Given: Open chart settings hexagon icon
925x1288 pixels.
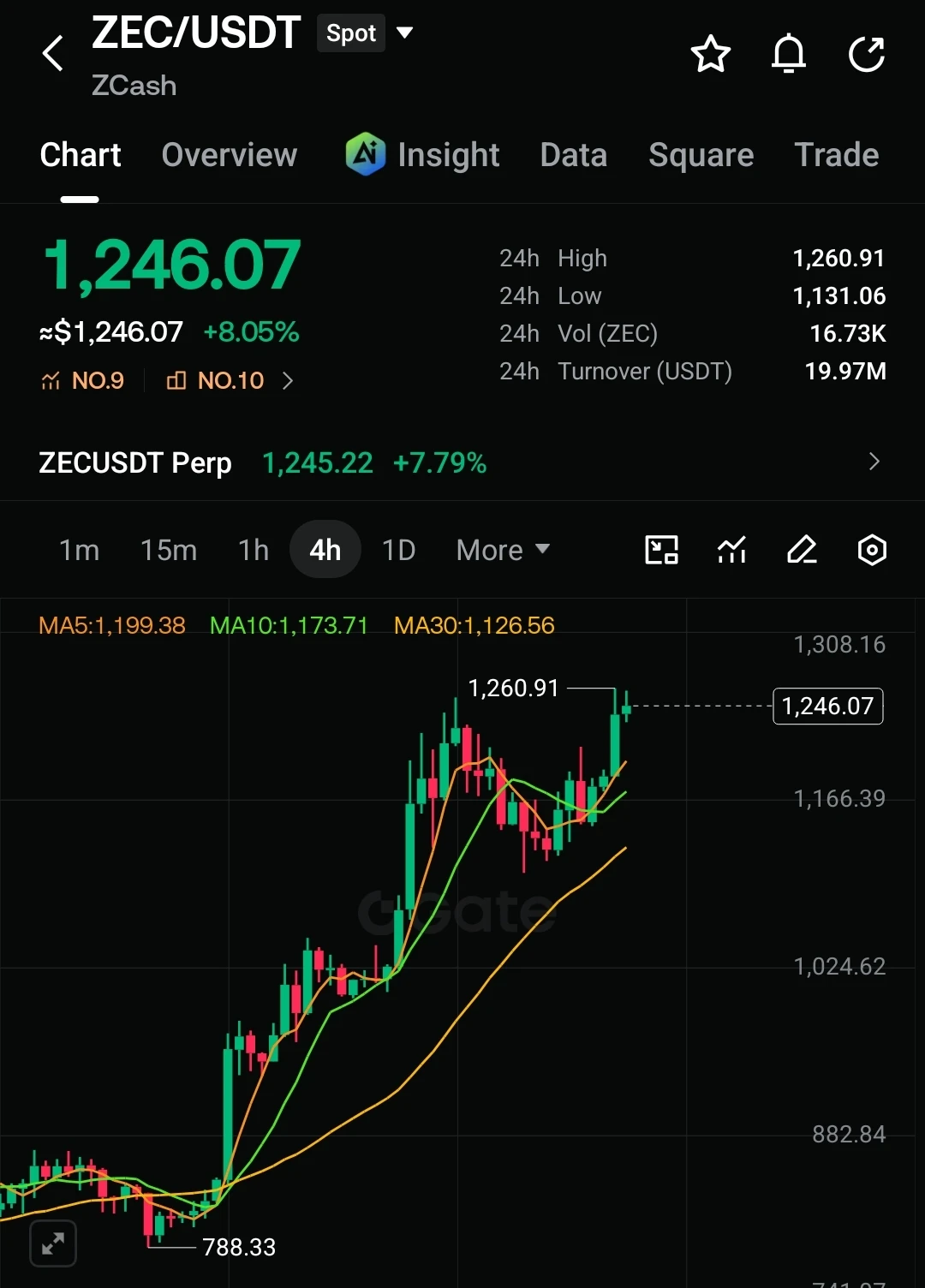Looking at the screenshot, I should tap(872, 550).
